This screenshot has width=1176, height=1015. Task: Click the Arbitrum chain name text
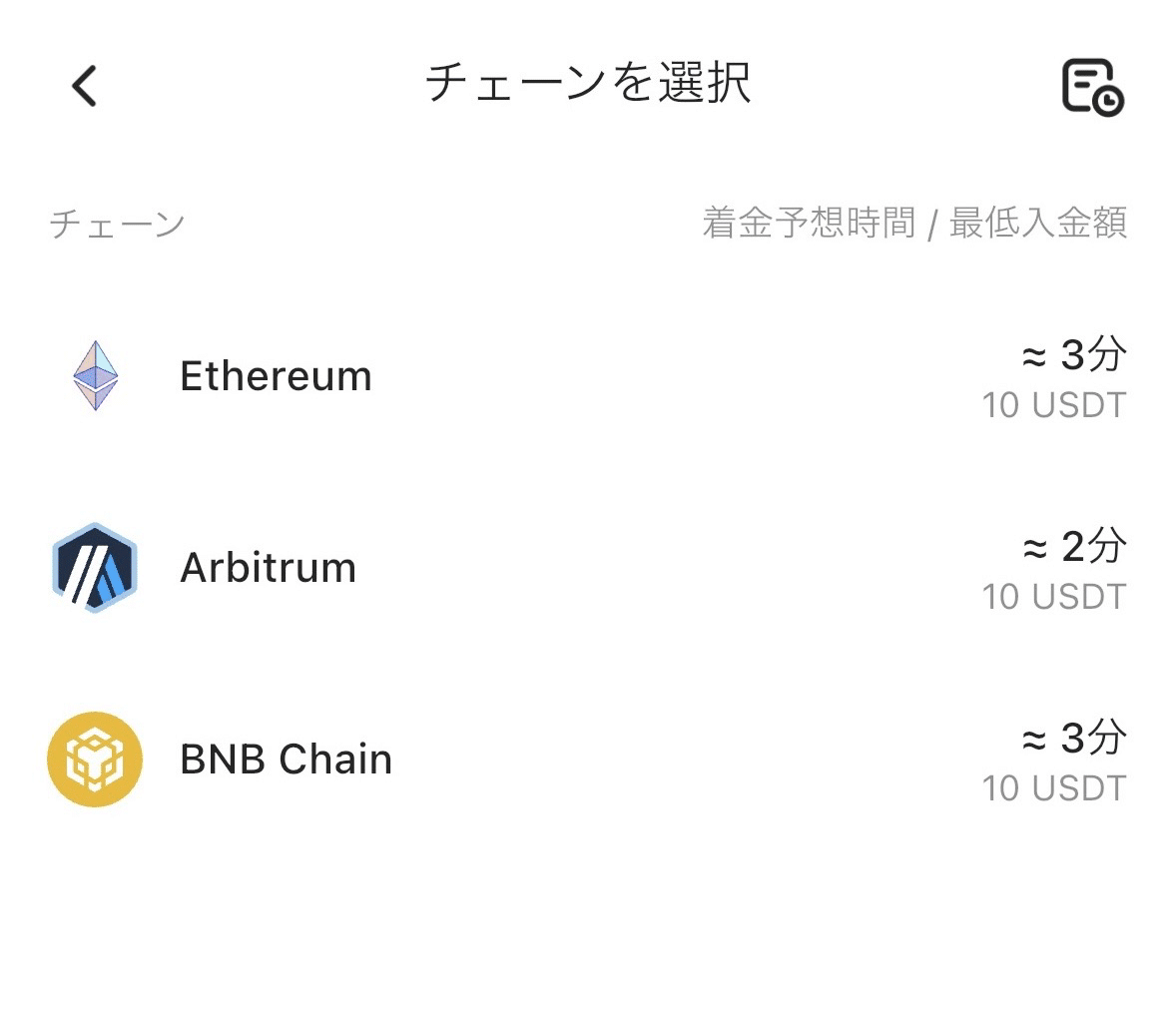tap(268, 567)
